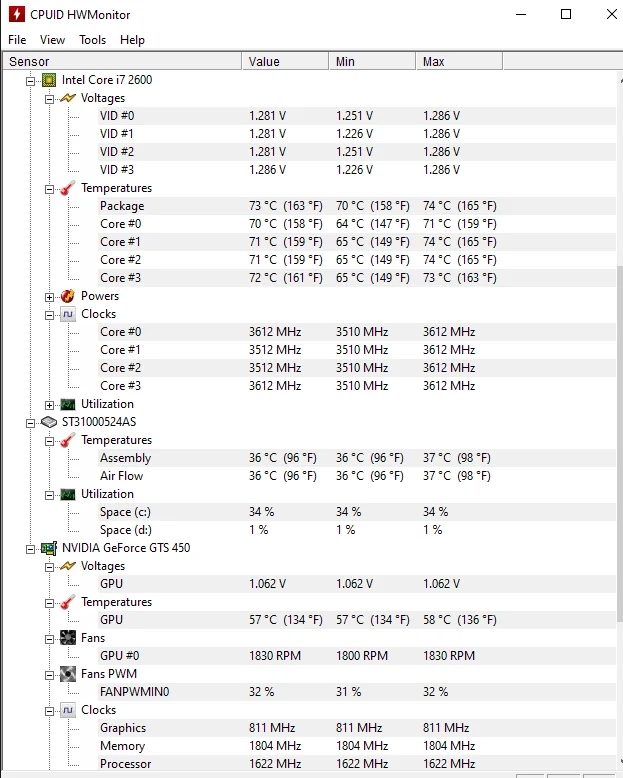
Task: Click the CPU Clocks waveform icon
Action: 67,314
